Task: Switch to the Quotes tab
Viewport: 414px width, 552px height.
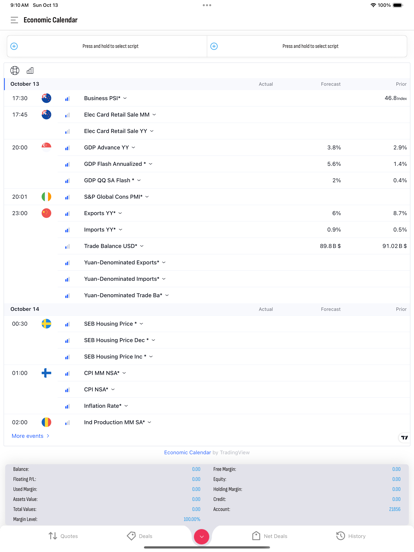Action: tap(63, 536)
